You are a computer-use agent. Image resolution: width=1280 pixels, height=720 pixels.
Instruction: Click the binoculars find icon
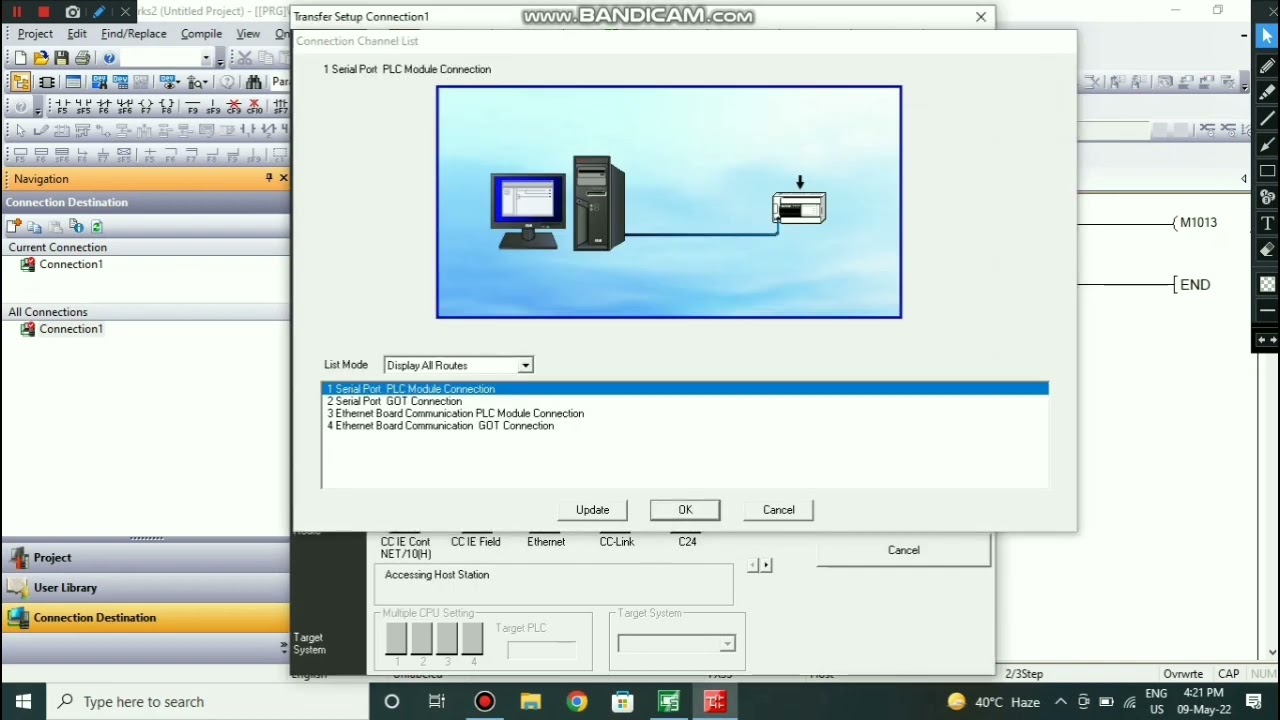[x=254, y=82]
